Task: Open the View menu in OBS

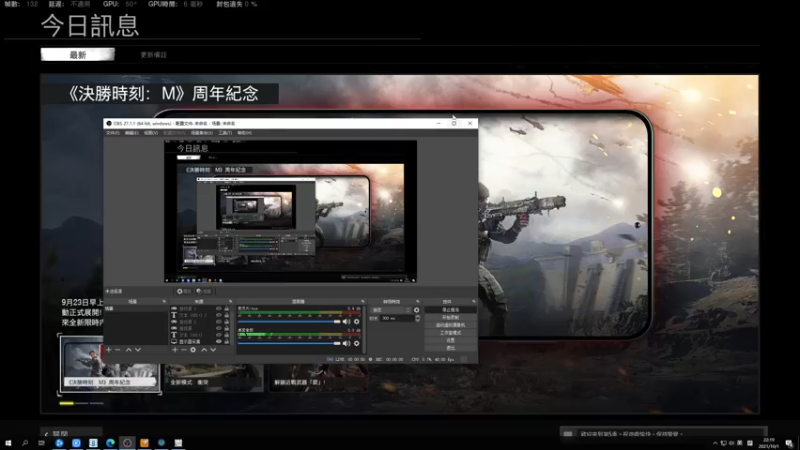Action: pos(151,133)
